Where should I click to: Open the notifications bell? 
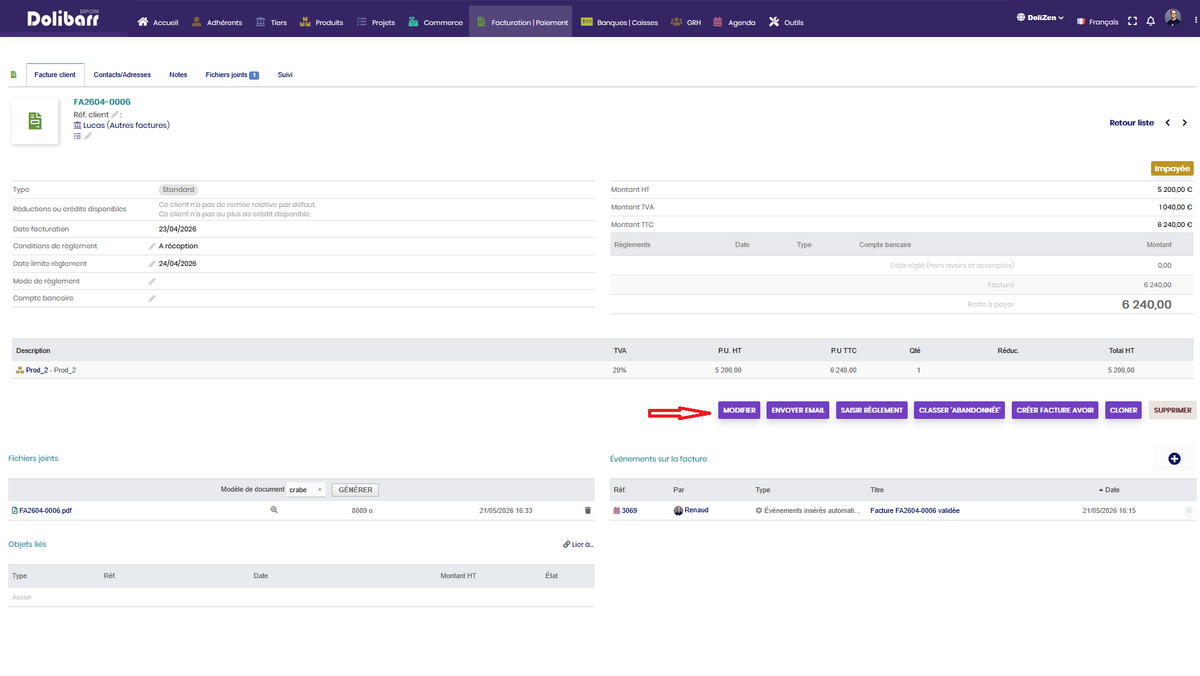(x=1151, y=21)
